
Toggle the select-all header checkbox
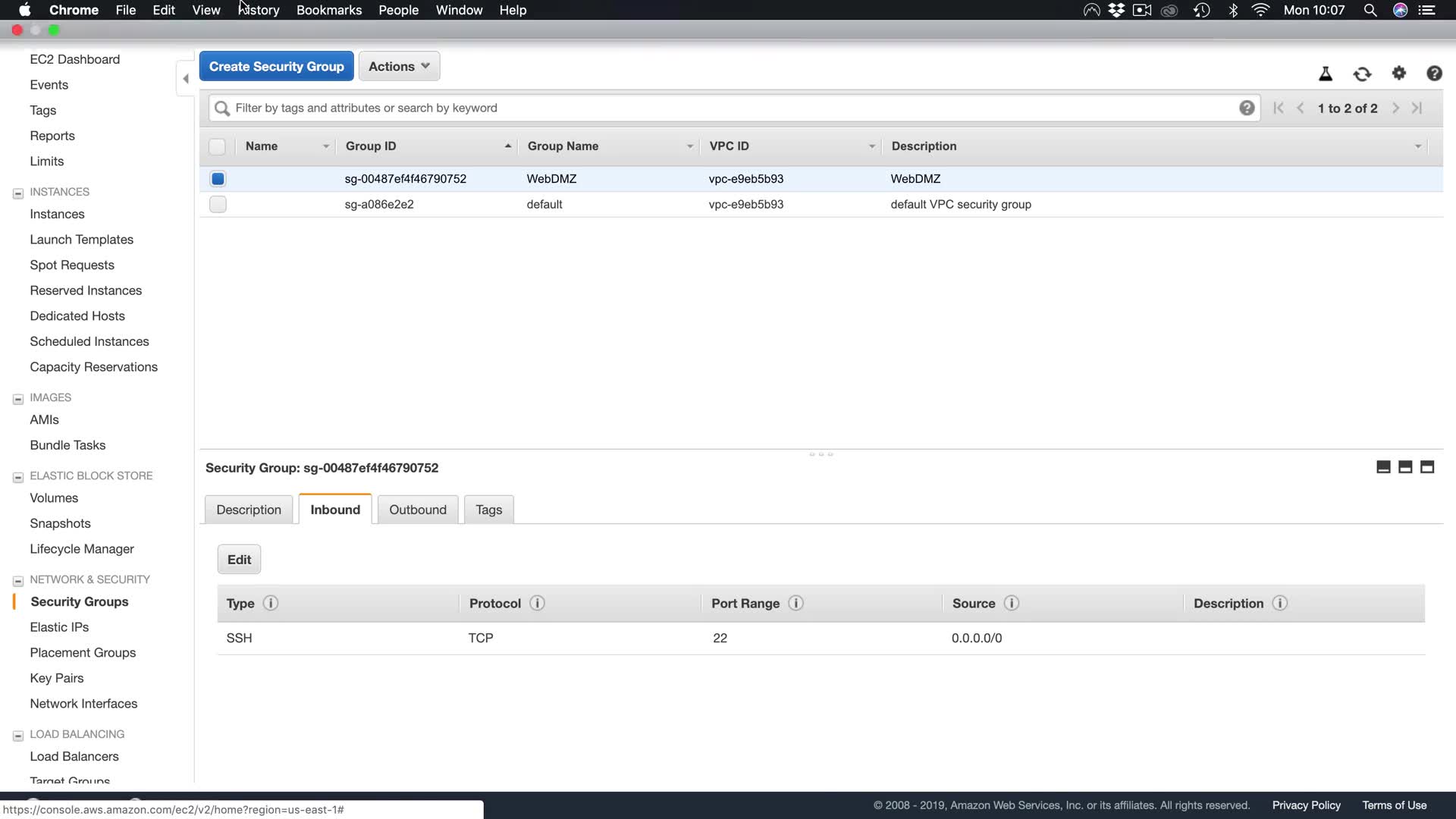click(217, 146)
